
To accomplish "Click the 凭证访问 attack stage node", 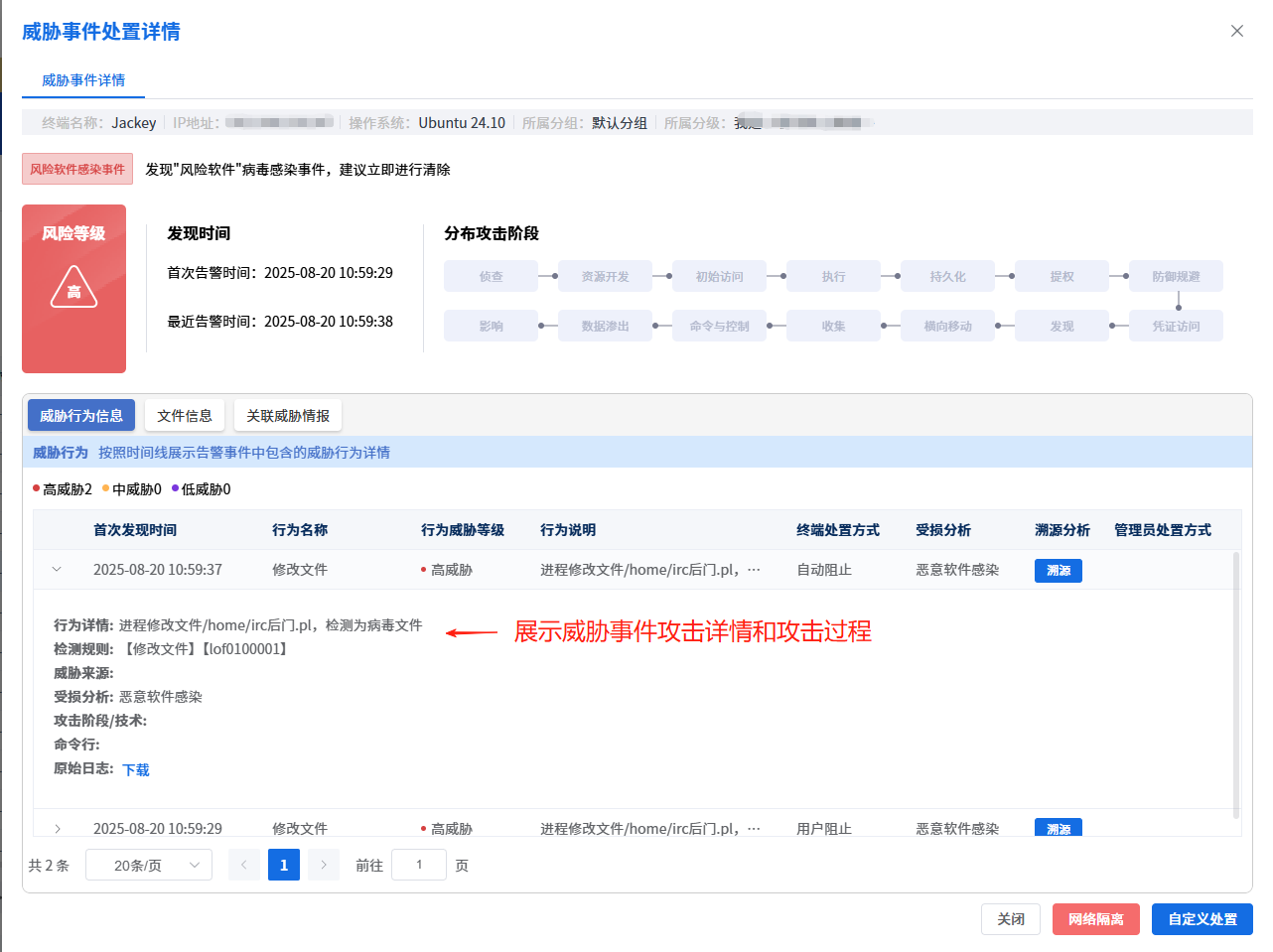I will pos(1176,327).
